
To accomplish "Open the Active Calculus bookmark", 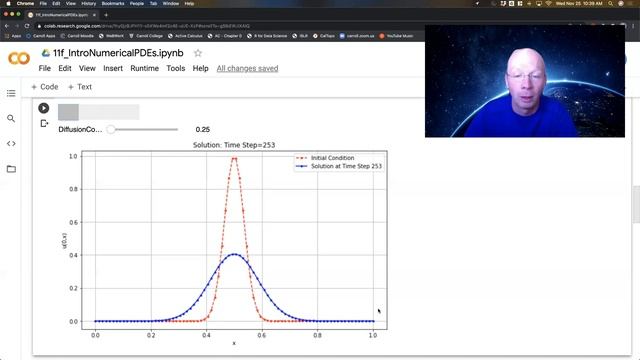I will coord(185,36).
